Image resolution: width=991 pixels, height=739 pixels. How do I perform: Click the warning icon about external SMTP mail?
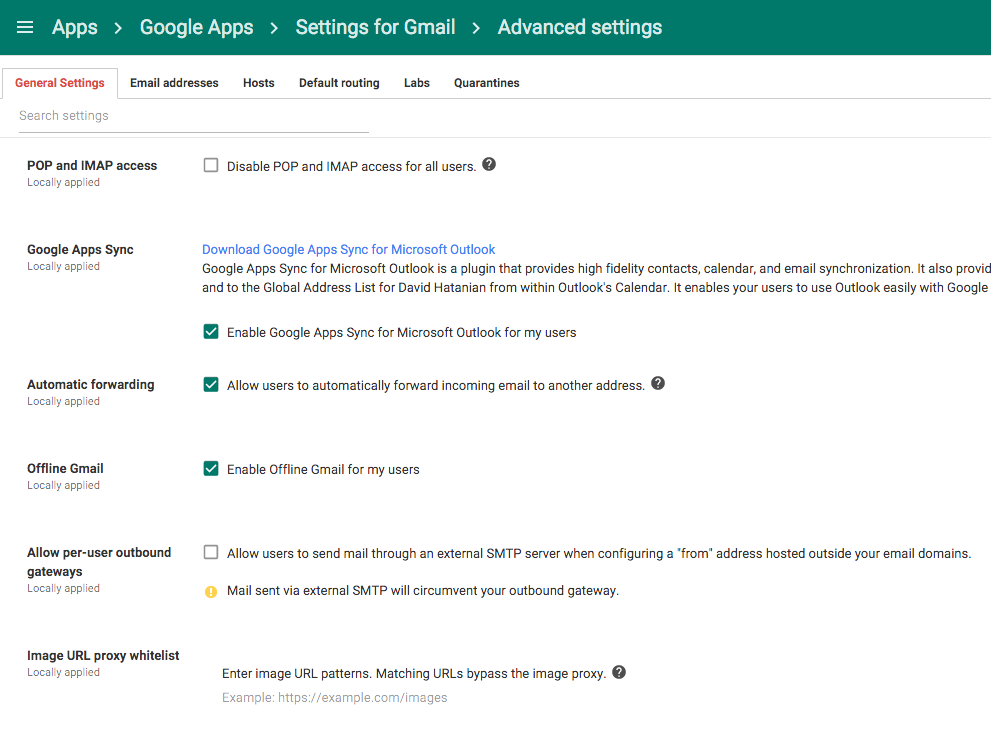210,591
